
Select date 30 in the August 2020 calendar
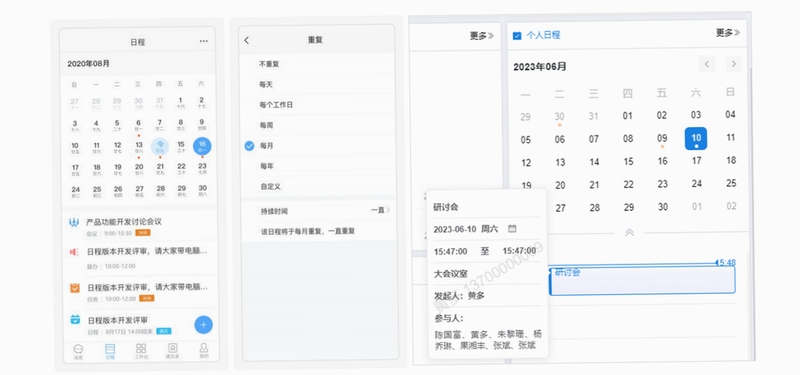[202, 190]
